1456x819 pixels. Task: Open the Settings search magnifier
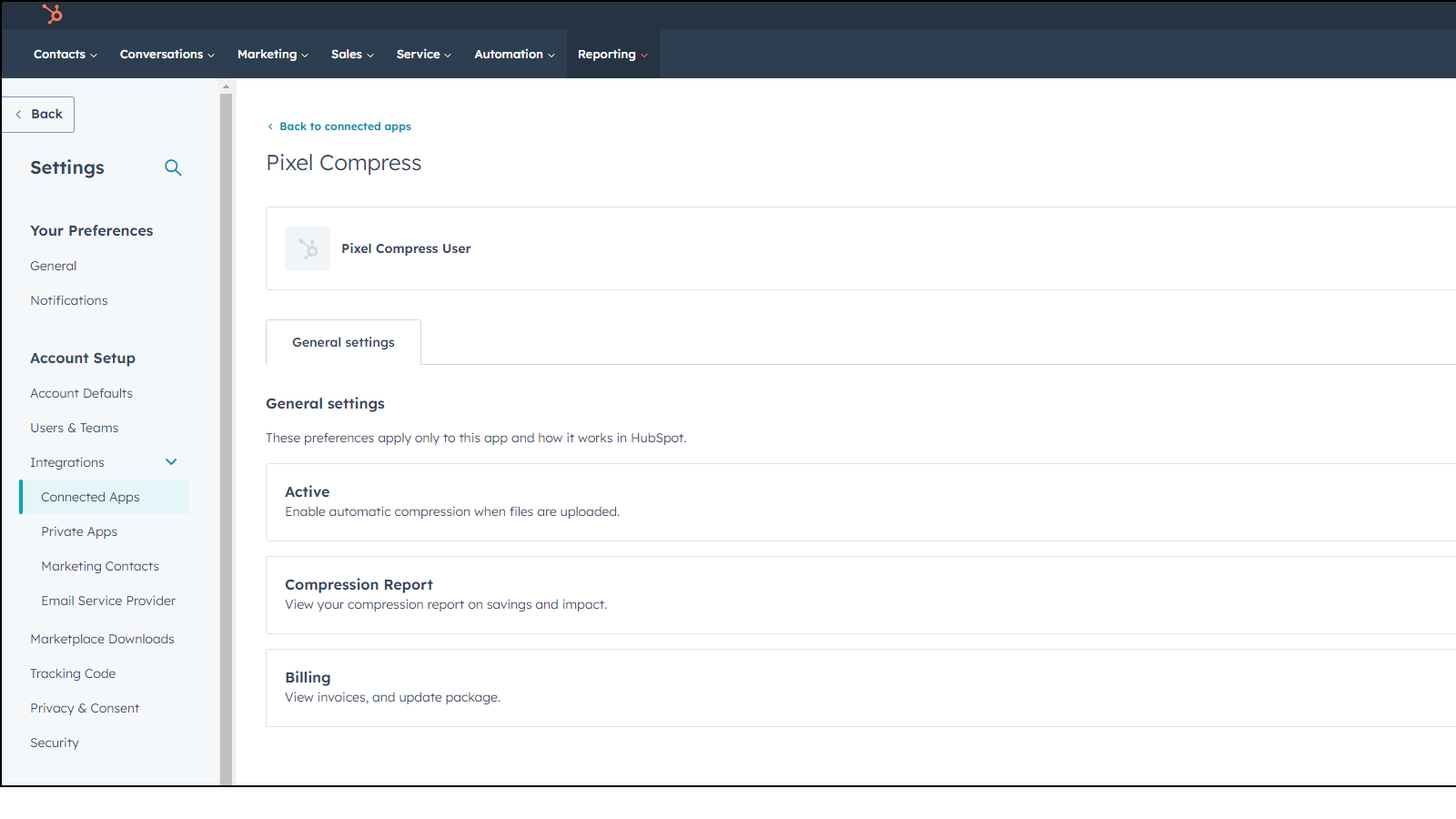tap(173, 167)
